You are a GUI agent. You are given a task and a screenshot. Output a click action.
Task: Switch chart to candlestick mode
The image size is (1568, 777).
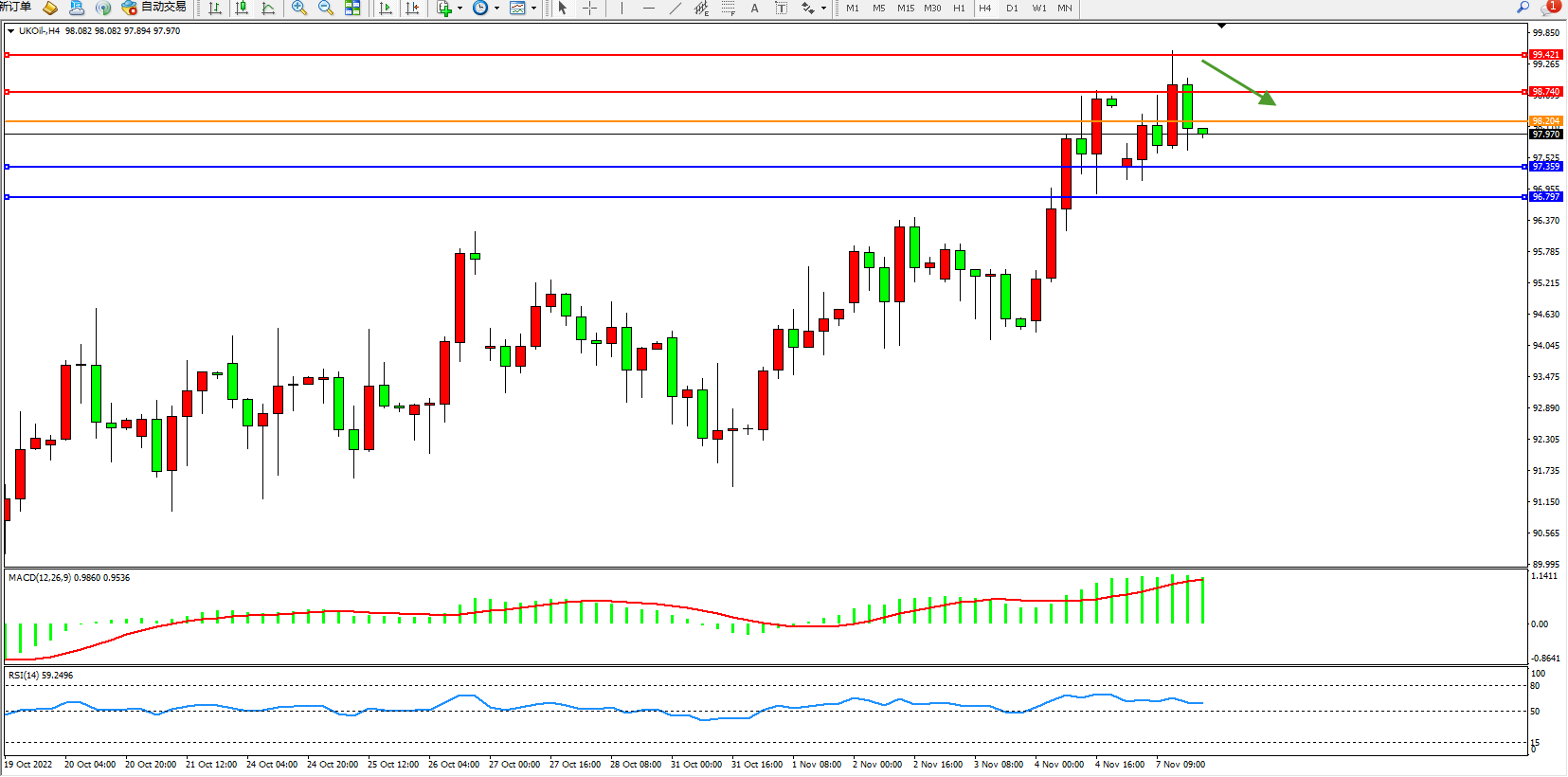[242, 8]
